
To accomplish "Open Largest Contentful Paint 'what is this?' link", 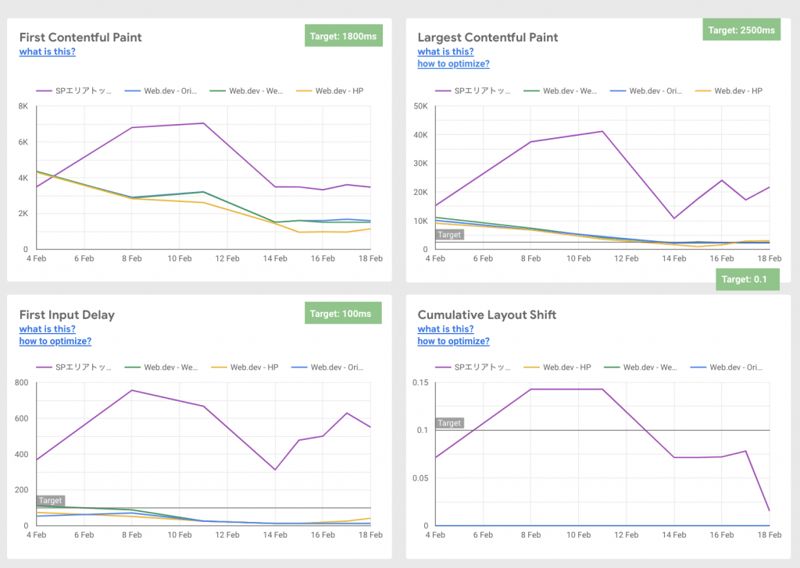I will coord(445,52).
